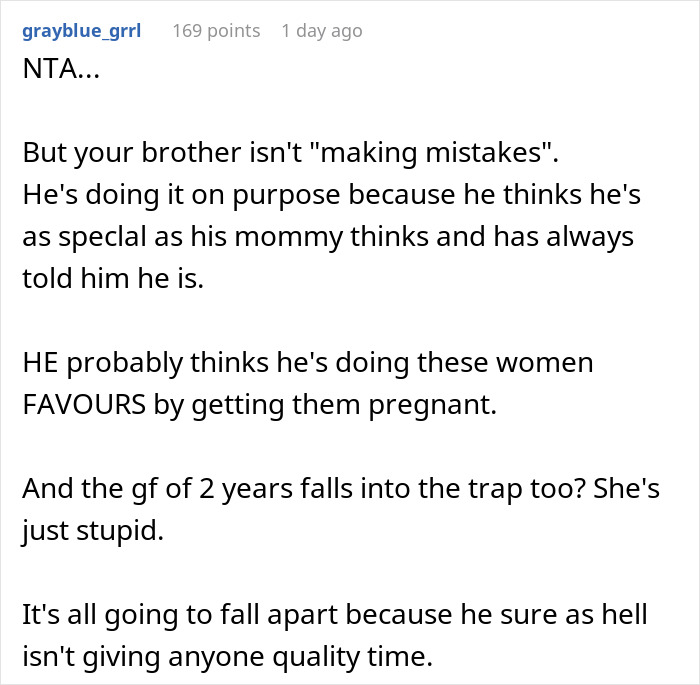Screen dimensions: 700x685
Task: Click the line 'told him he is.'
Action: click(x=112, y=279)
